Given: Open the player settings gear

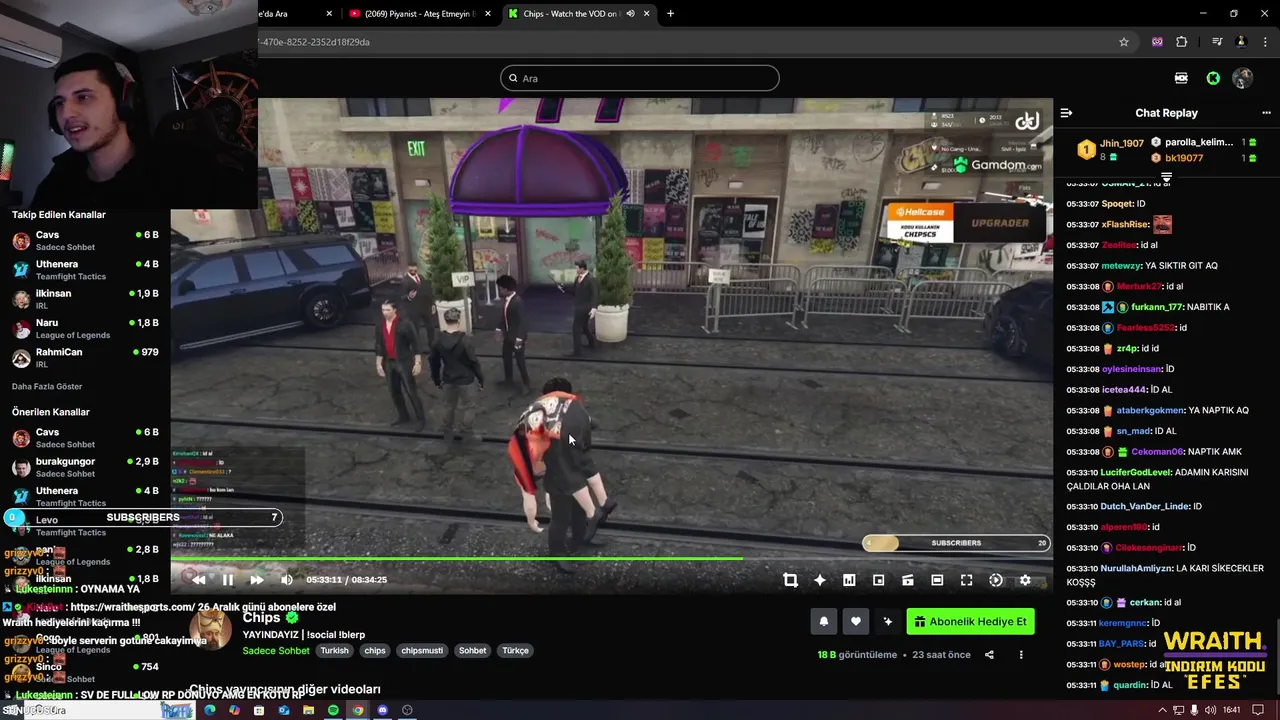Looking at the screenshot, I should point(1025,580).
